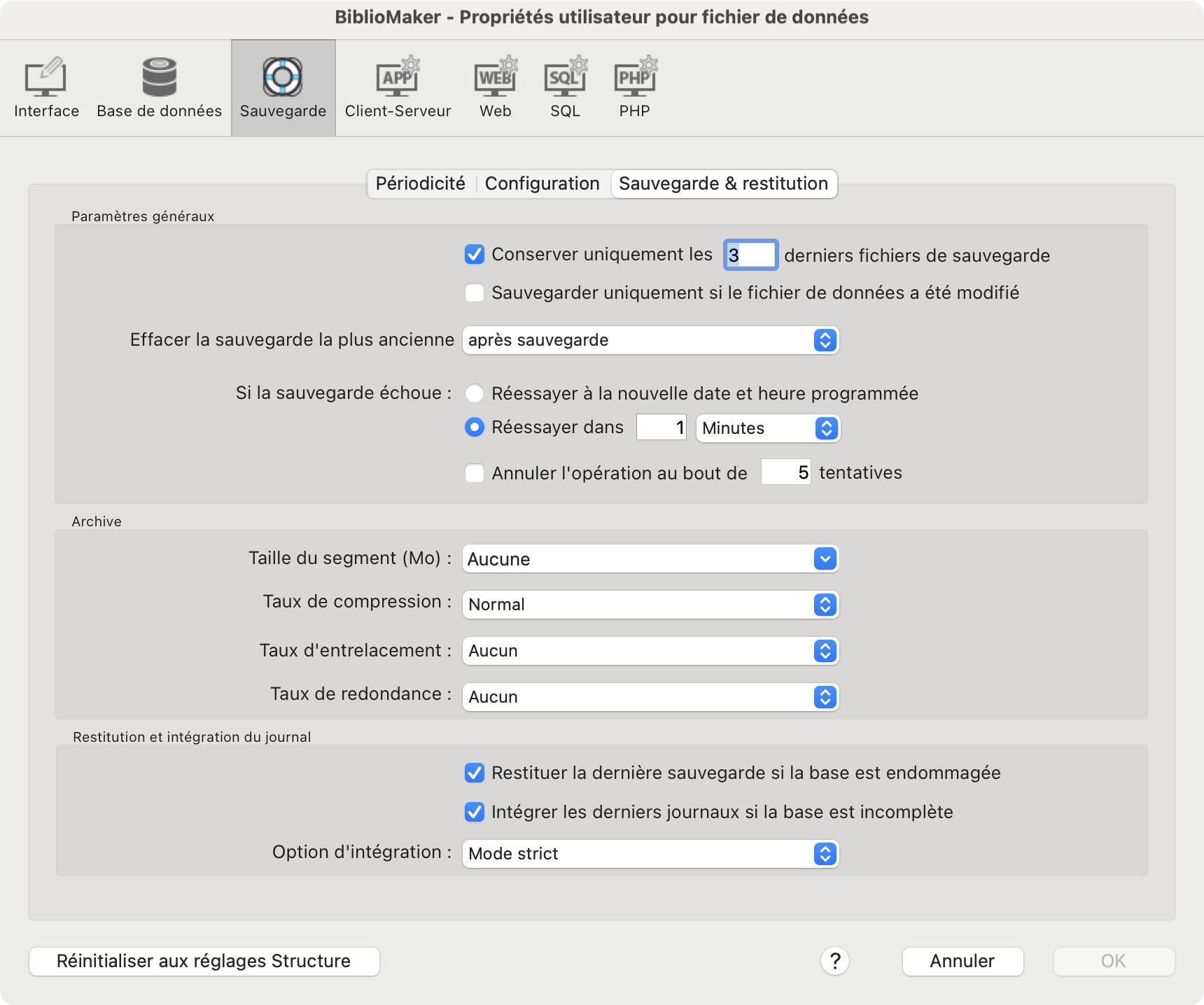This screenshot has width=1204, height=1005.
Task: Open the Minutes unit dropdown
Action: (x=768, y=428)
